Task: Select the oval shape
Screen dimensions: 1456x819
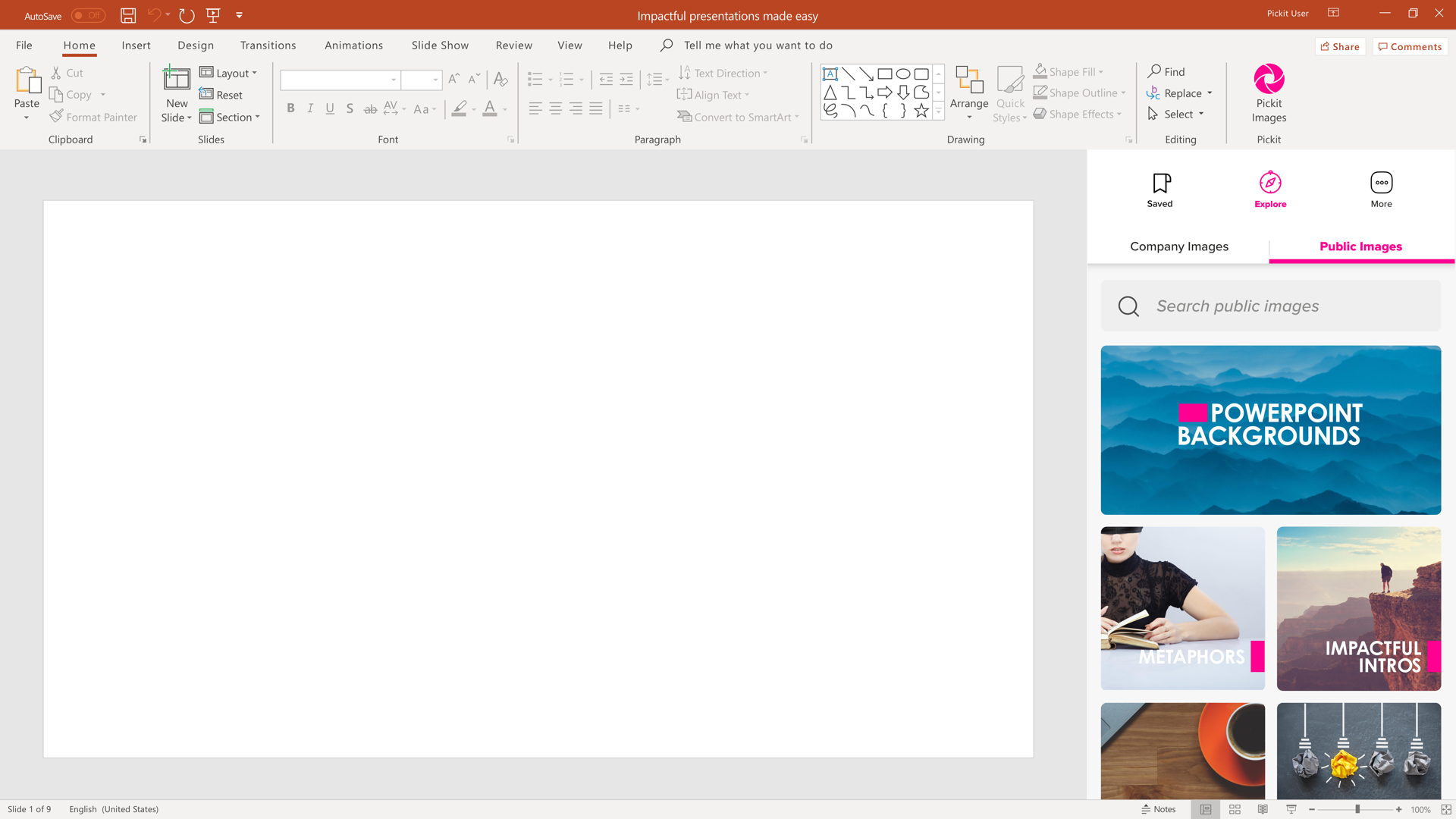Action: pos(903,74)
